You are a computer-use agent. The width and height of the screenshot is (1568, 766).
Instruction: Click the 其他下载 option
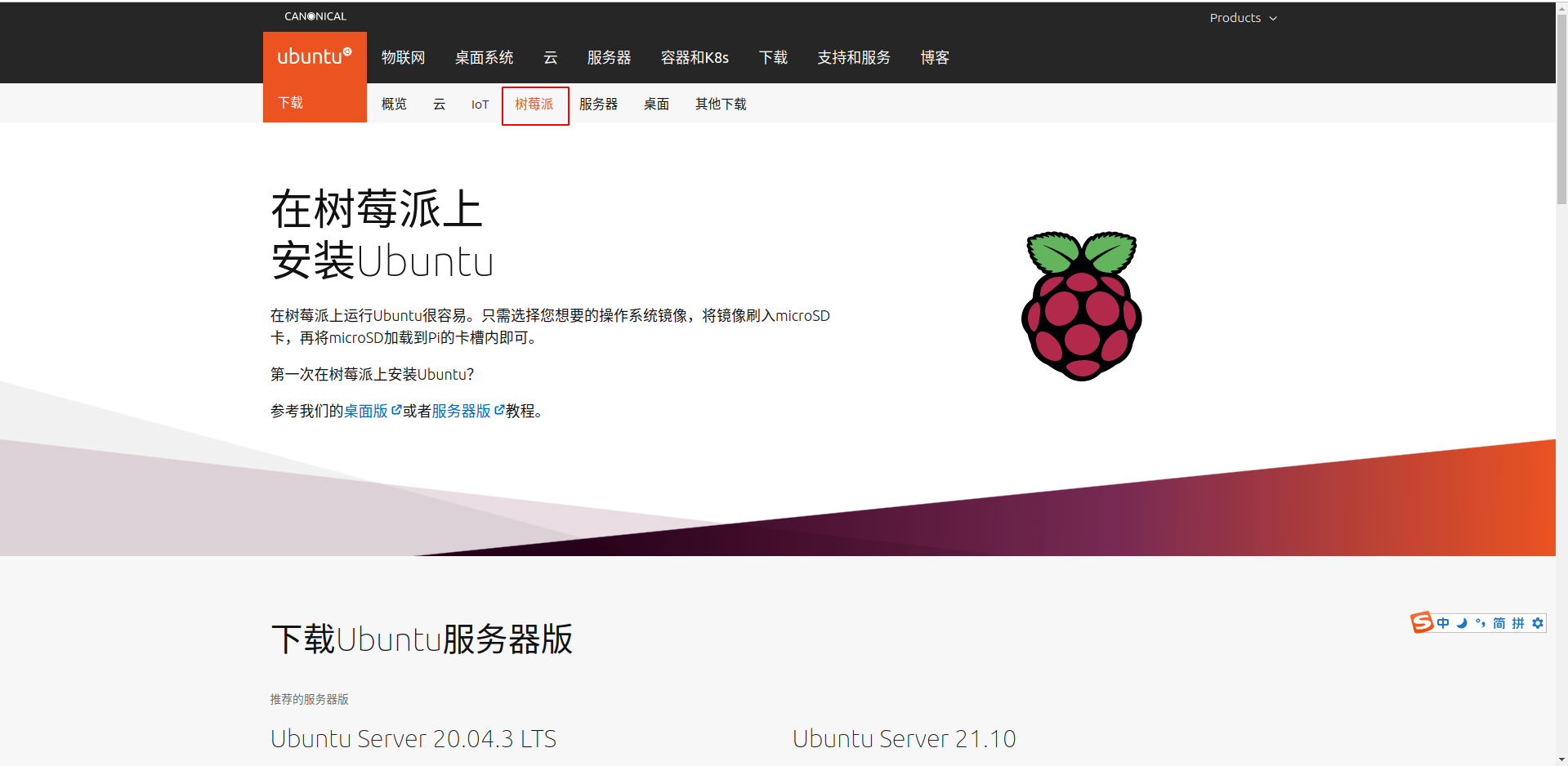tap(720, 105)
